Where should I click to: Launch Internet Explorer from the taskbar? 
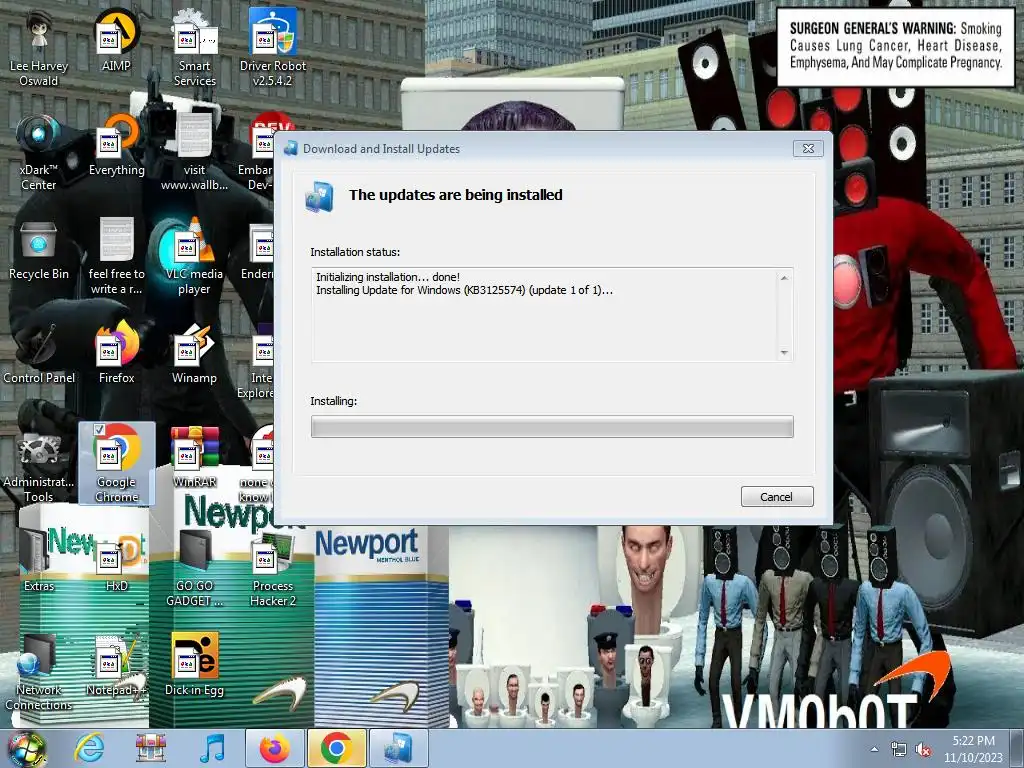89,748
